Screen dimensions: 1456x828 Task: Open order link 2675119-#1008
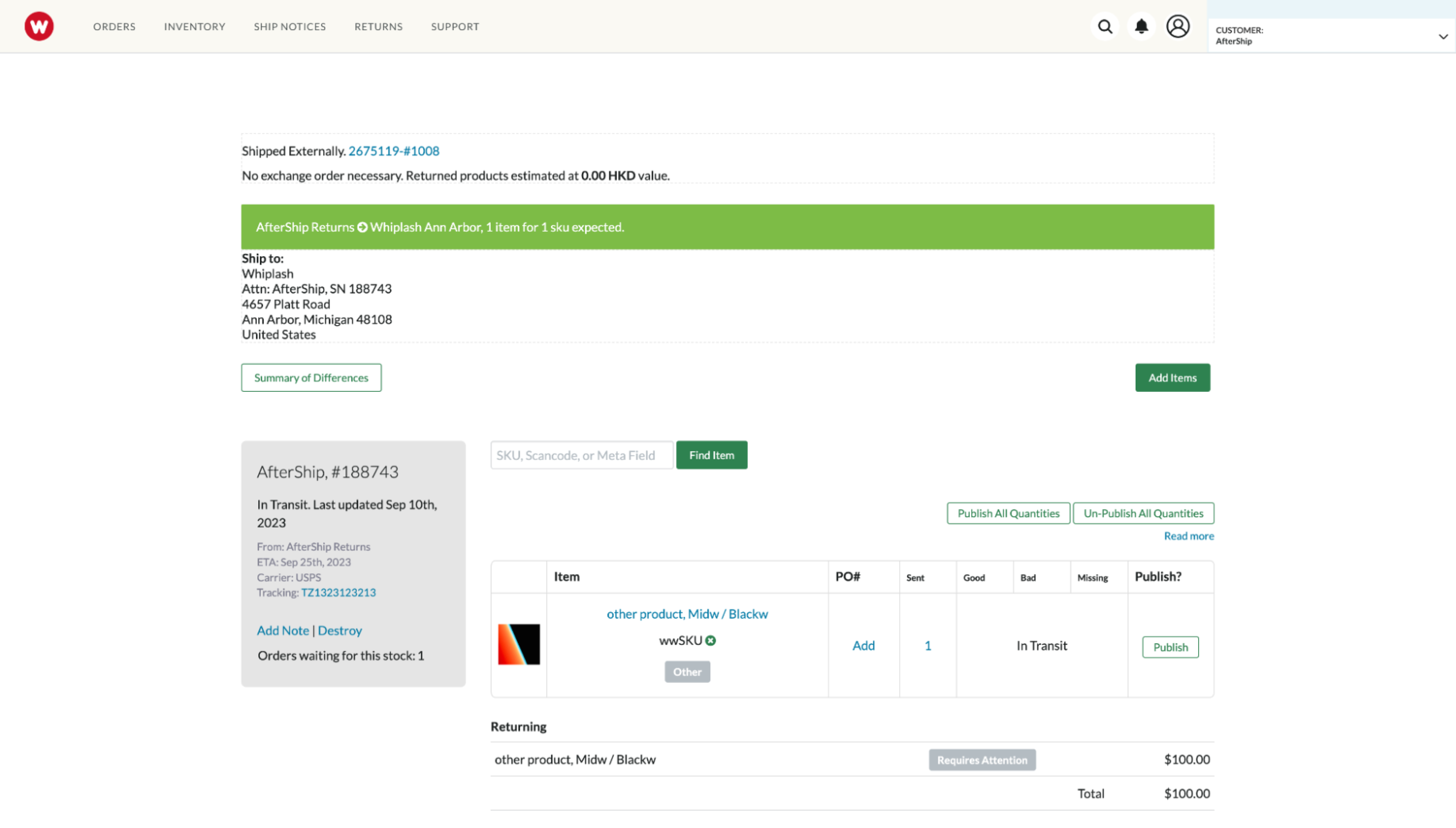tap(393, 151)
